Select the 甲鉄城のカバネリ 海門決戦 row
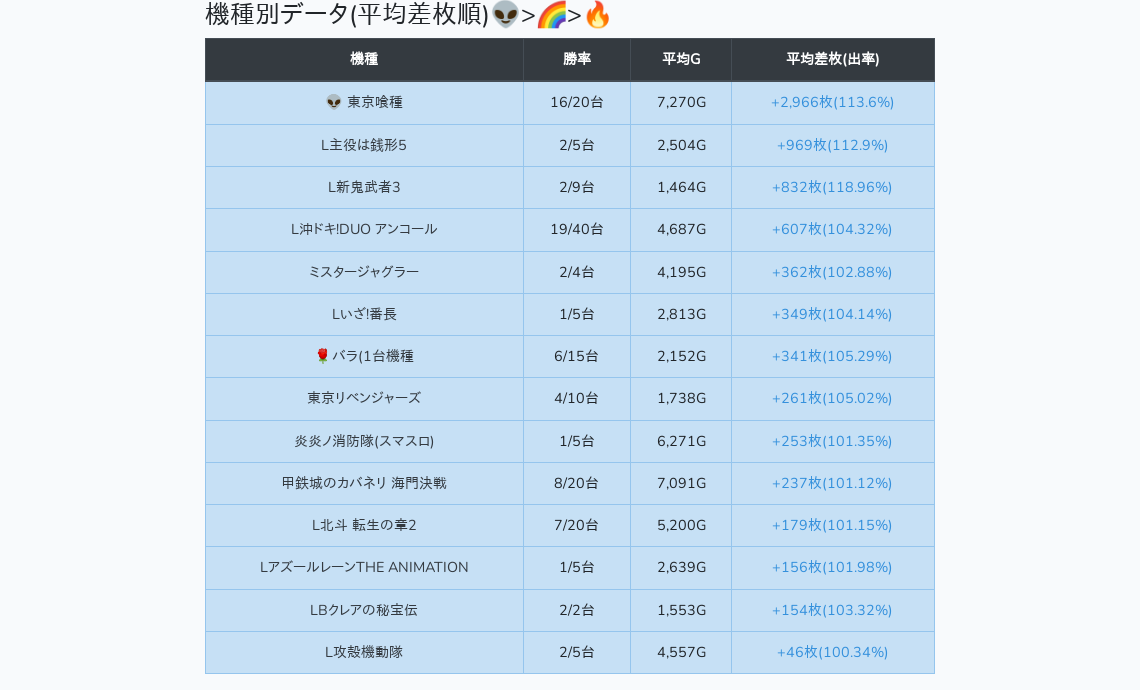 [364, 483]
